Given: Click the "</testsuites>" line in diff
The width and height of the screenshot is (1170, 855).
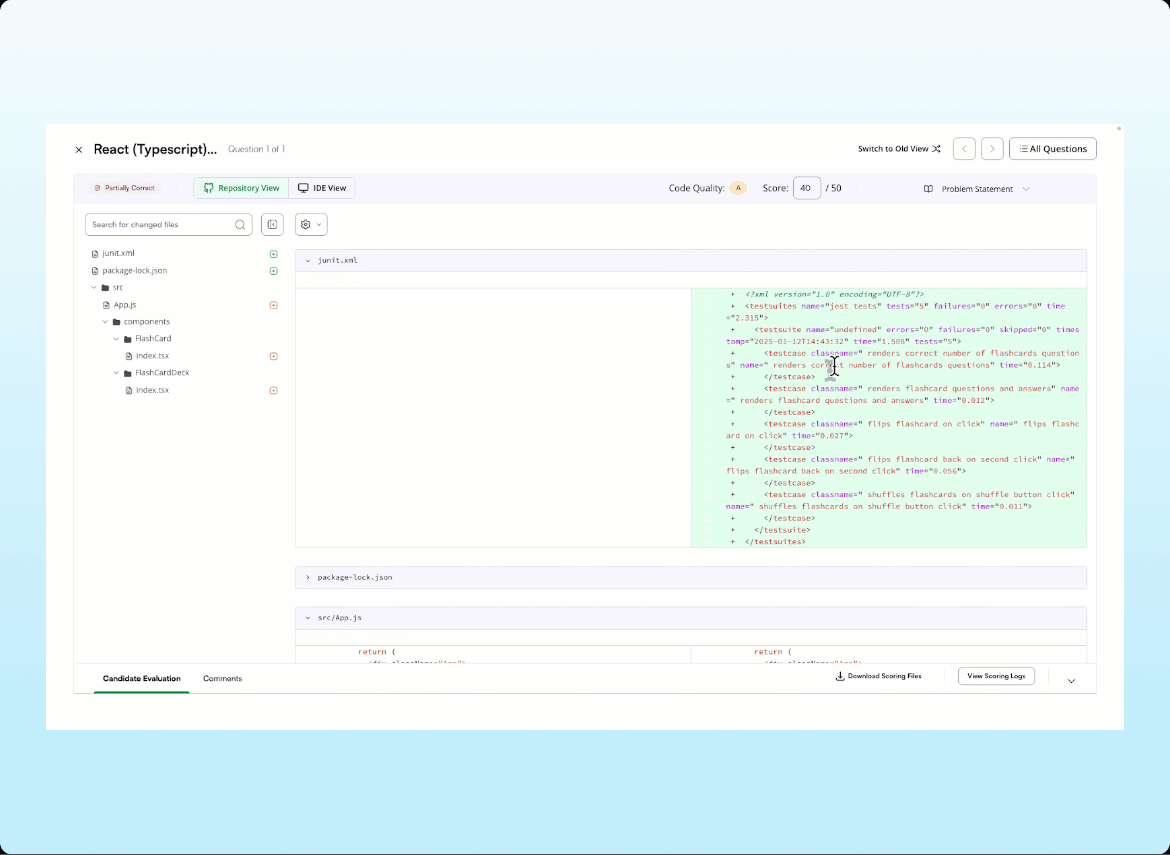Looking at the screenshot, I should click(775, 542).
